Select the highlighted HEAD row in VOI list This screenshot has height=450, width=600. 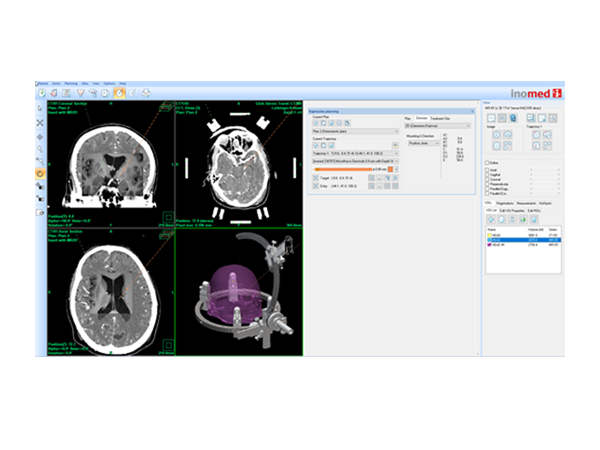coord(523,240)
